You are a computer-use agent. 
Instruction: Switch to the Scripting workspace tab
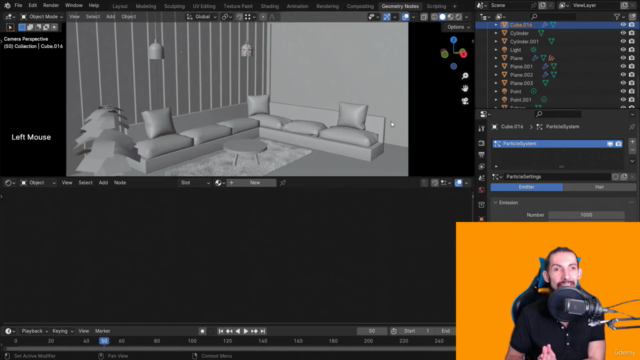[x=436, y=6]
